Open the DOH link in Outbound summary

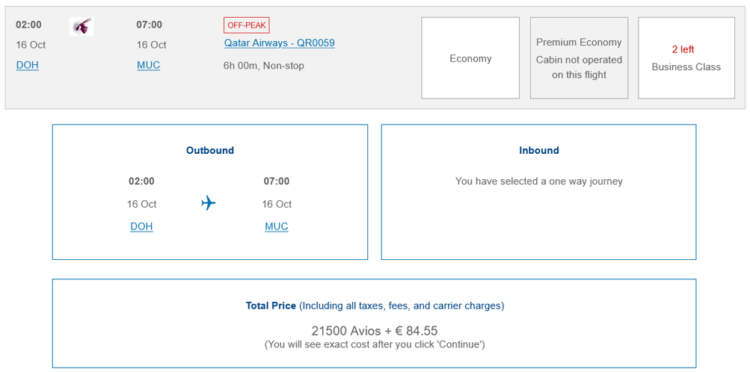coord(142,226)
